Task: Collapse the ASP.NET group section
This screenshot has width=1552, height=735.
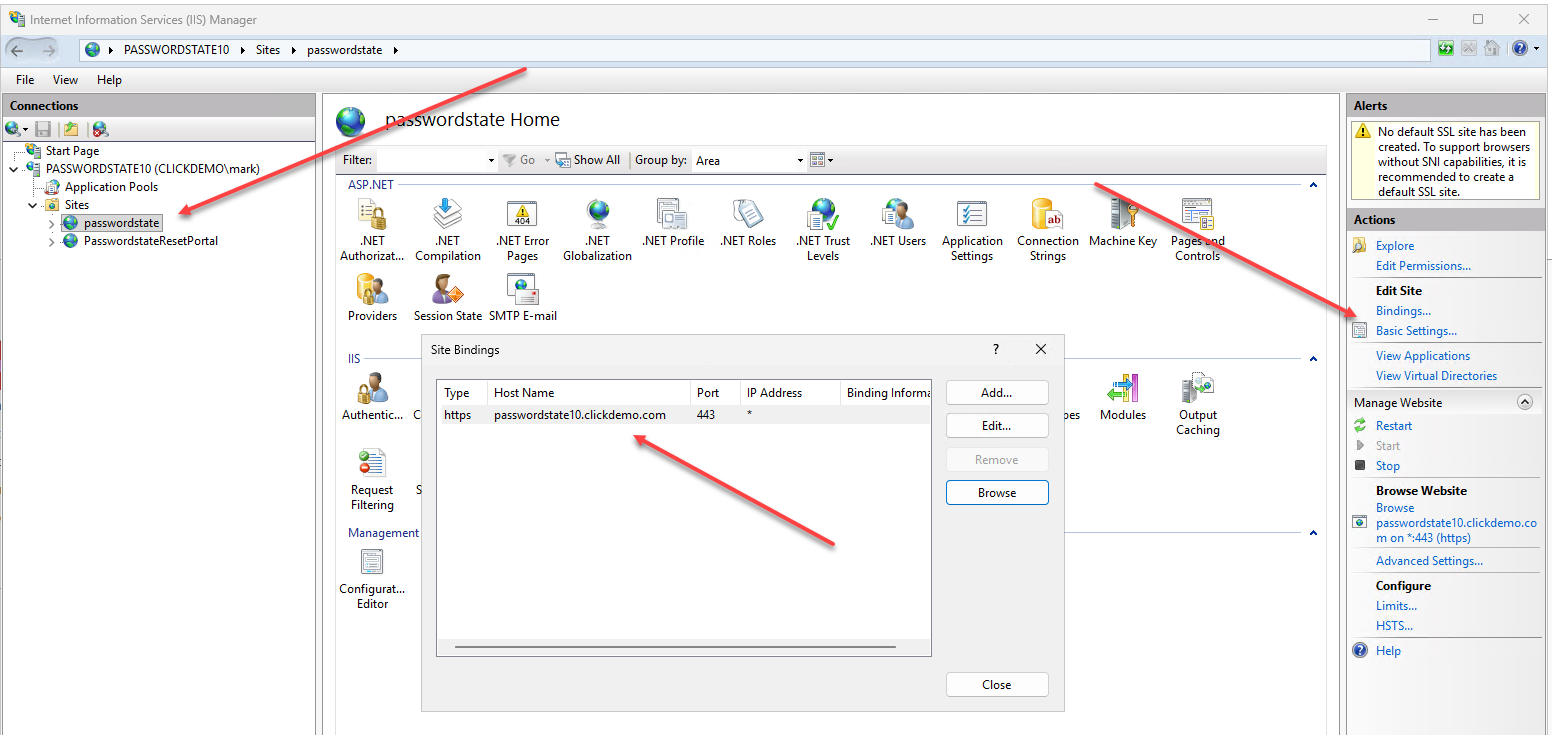Action: pos(1313,185)
